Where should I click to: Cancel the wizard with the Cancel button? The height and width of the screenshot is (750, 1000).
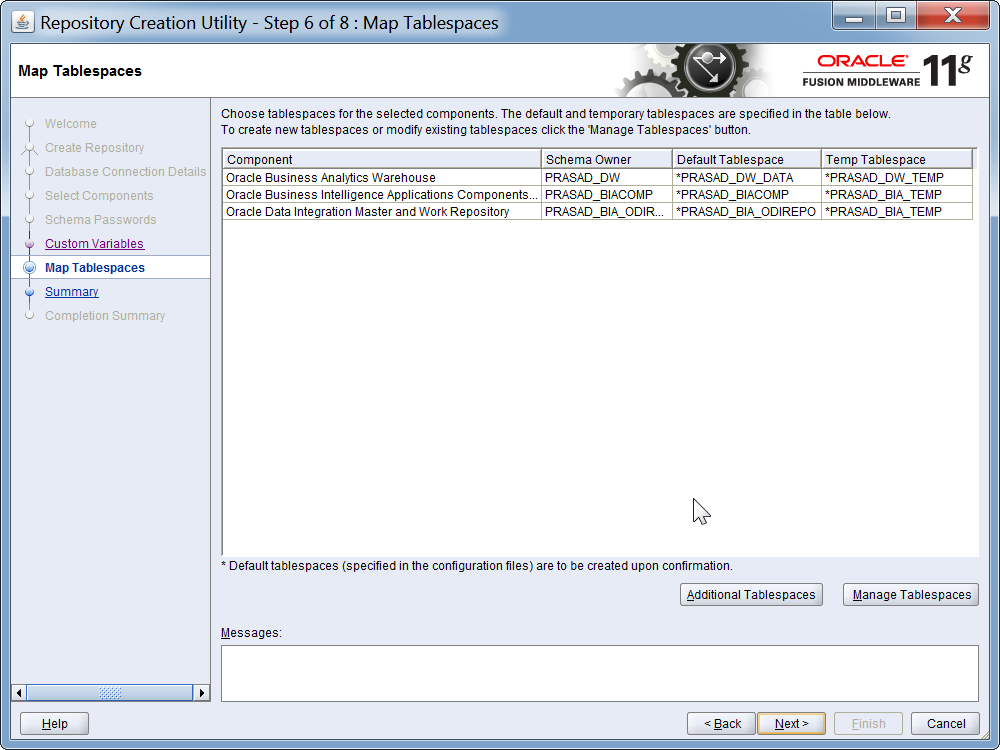pyautogui.click(x=945, y=723)
